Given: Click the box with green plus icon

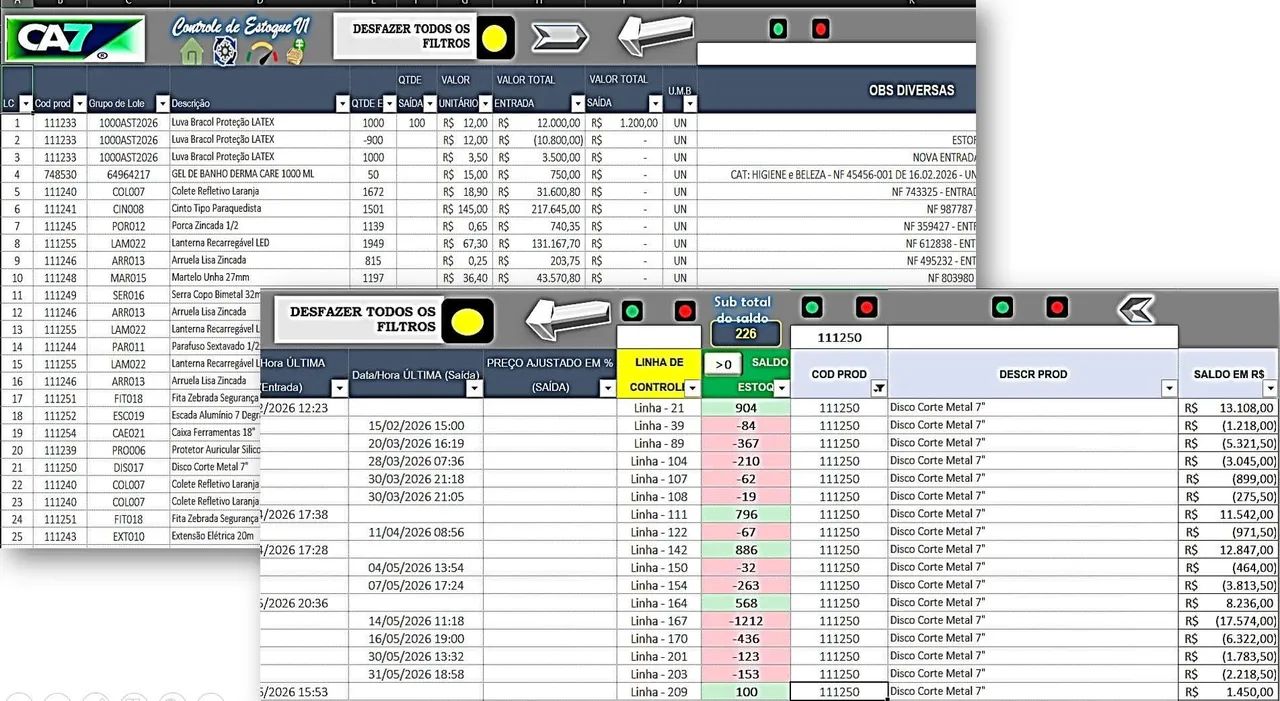Looking at the screenshot, I should click(294, 53).
